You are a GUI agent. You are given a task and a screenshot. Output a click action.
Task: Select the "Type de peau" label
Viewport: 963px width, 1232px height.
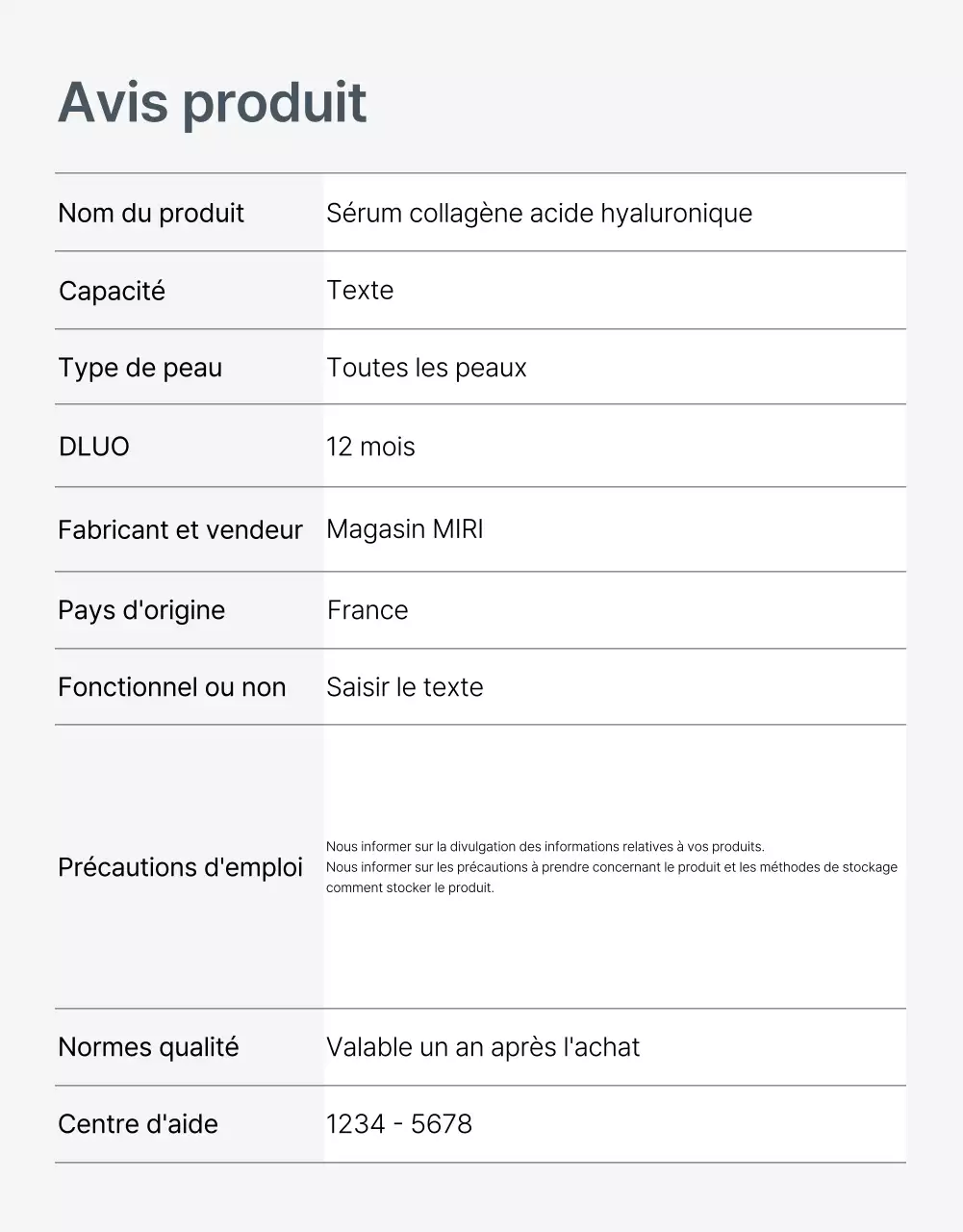pos(139,368)
